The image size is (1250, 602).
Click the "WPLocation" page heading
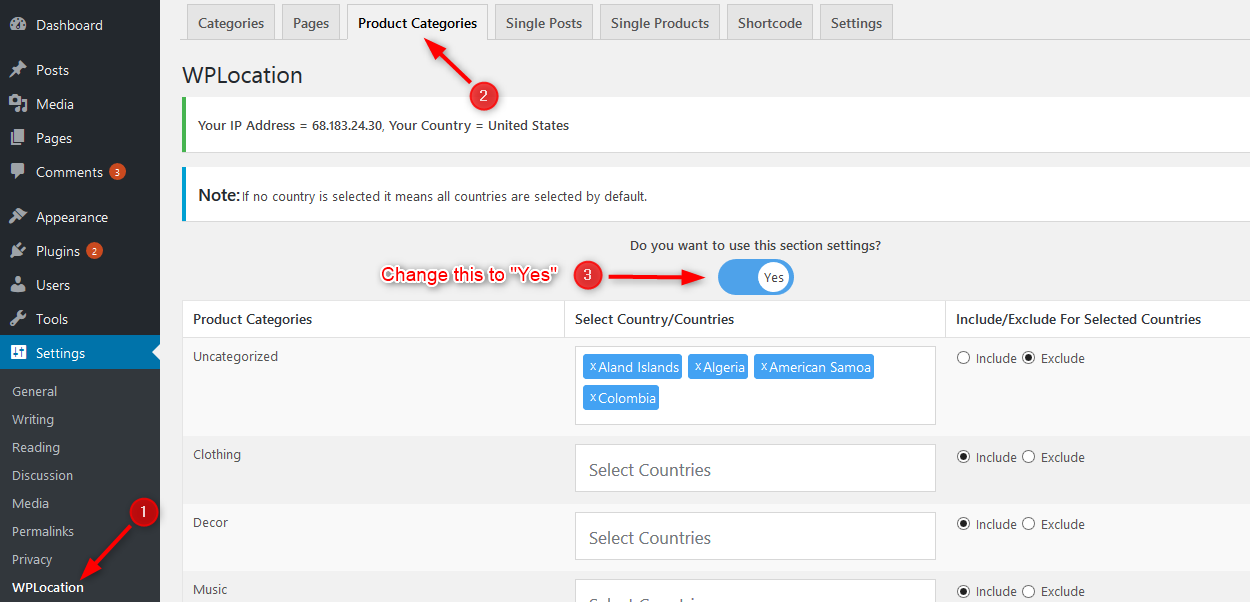pyautogui.click(x=242, y=75)
